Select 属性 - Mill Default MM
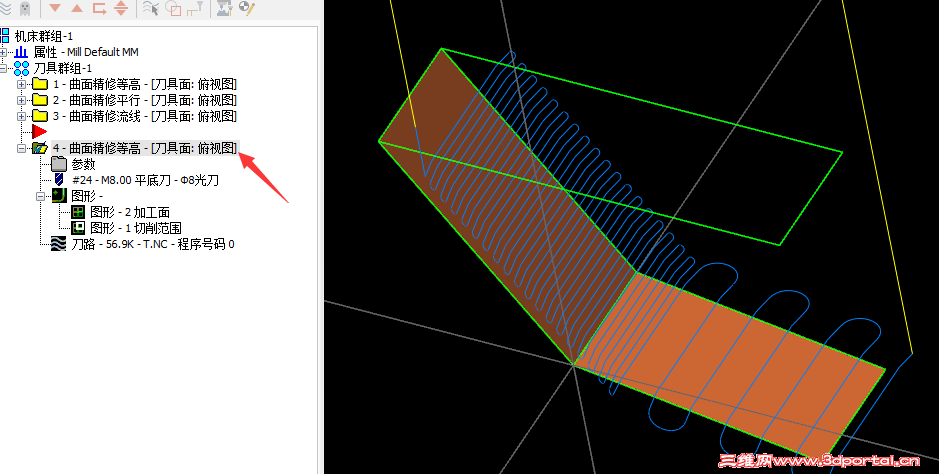Image resolution: width=939 pixels, height=474 pixels. [86, 52]
